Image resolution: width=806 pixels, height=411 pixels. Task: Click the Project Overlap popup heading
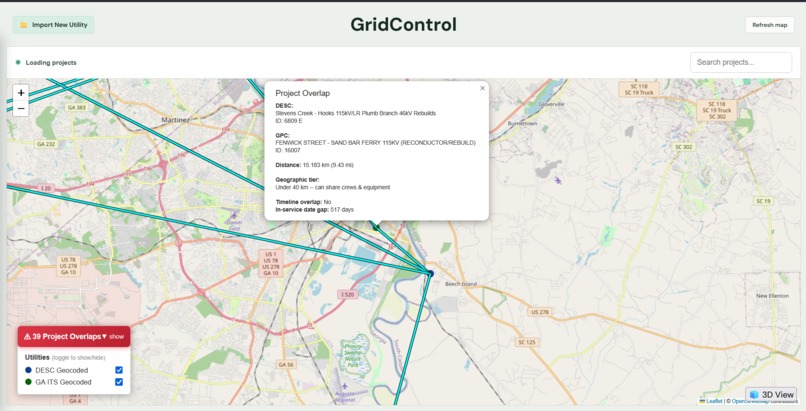302,93
